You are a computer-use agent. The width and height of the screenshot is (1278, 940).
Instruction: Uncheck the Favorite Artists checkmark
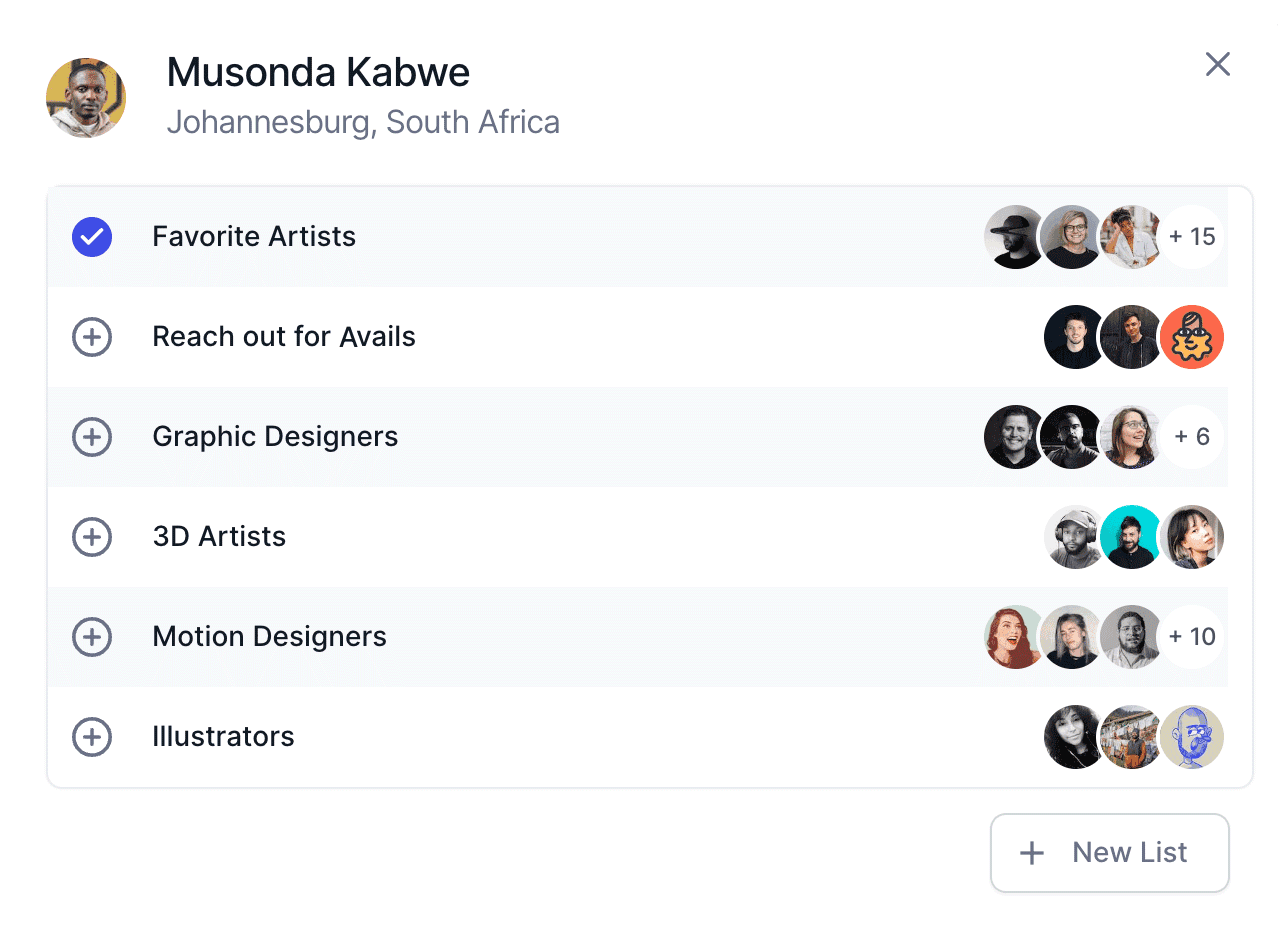92,237
